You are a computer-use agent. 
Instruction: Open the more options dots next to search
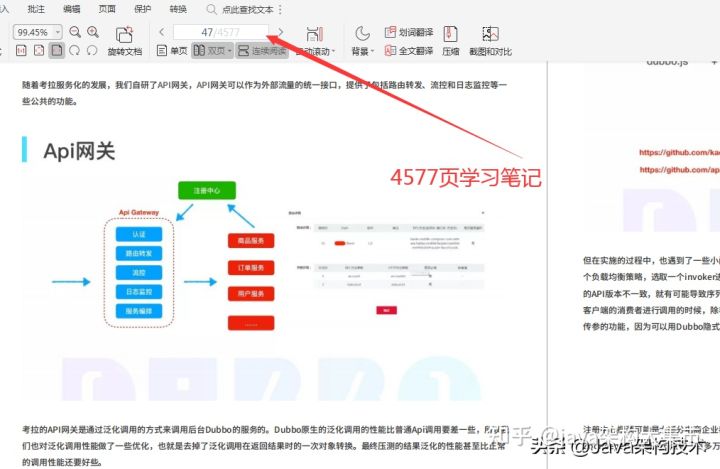click(281, 10)
